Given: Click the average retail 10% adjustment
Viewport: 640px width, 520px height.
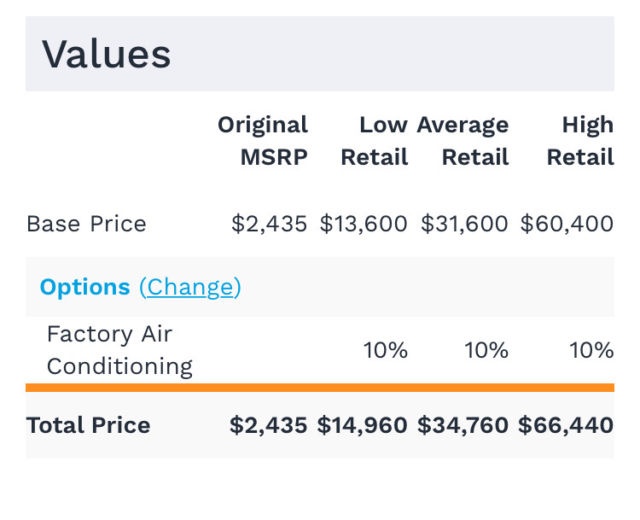Looking at the screenshot, I should (x=486, y=351).
